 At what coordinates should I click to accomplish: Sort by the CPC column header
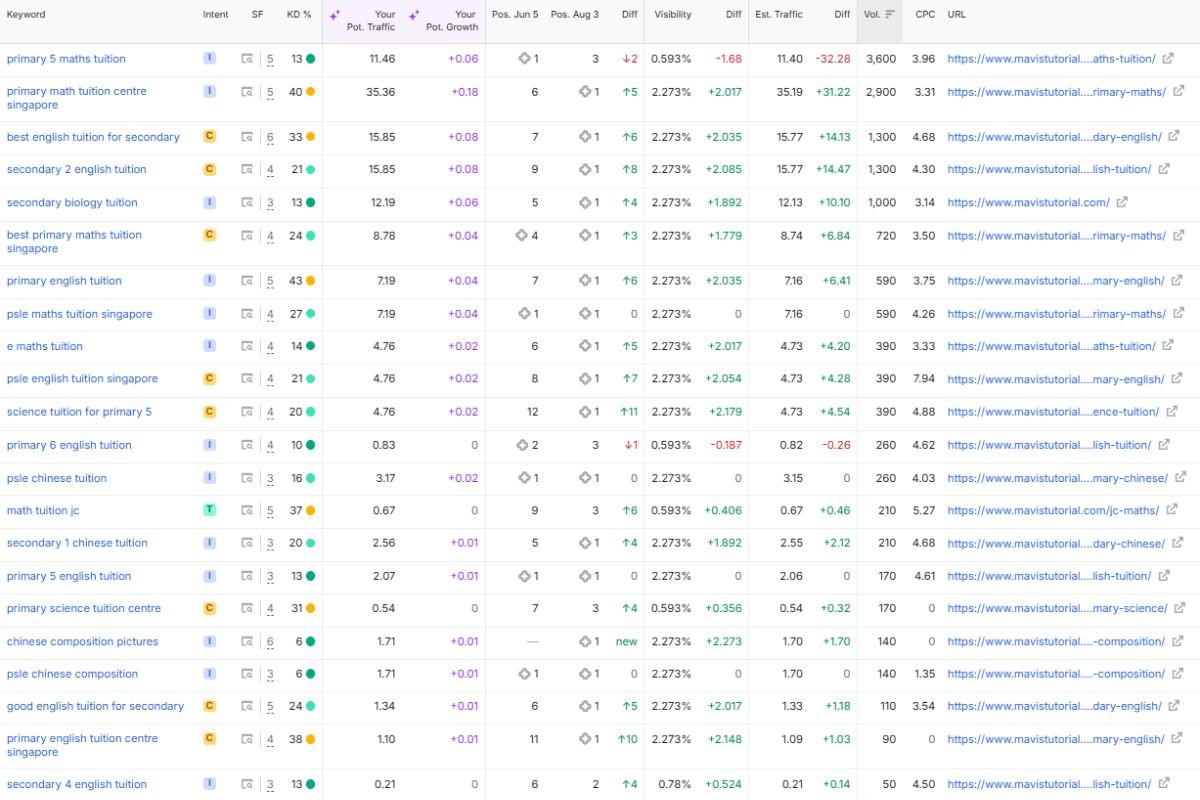click(x=925, y=15)
